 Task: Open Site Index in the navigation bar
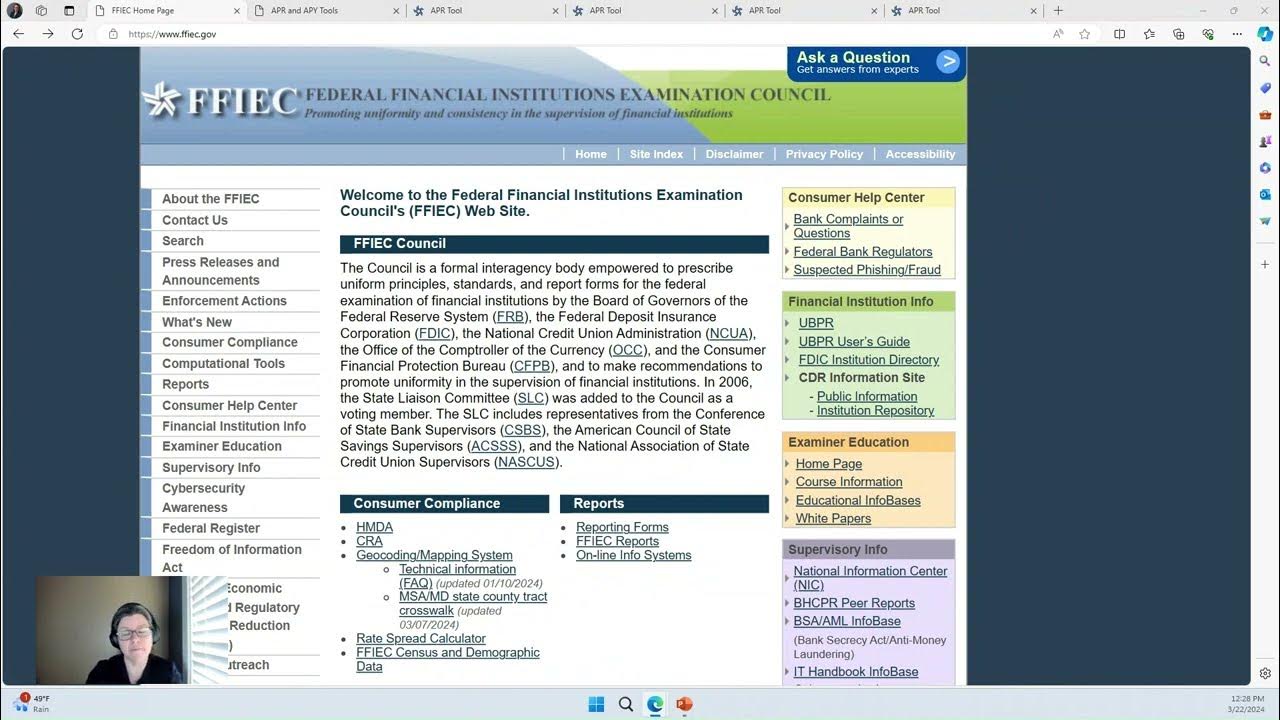(x=656, y=154)
